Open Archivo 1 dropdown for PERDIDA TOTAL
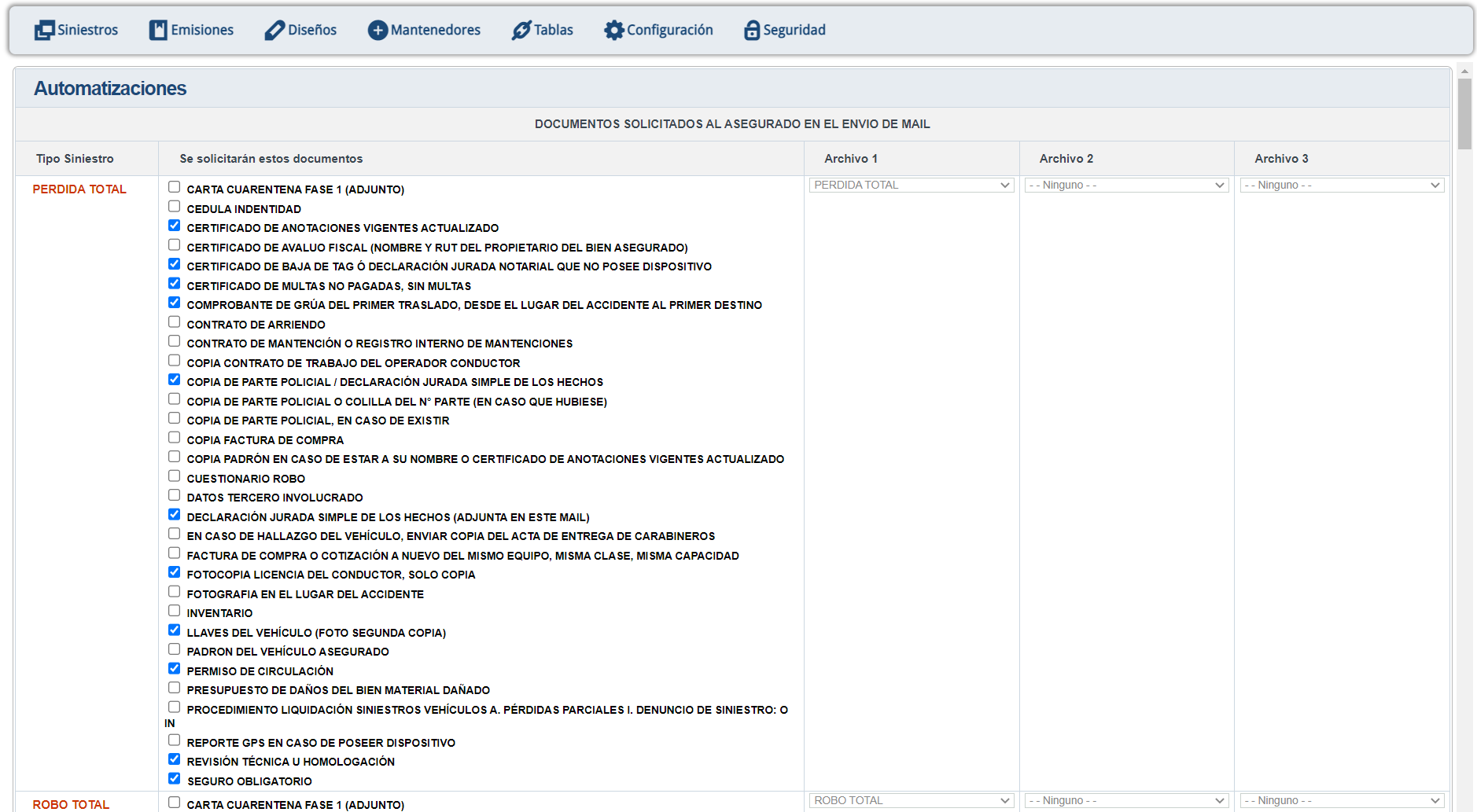1477x812 pixels. [x=911, y=186]
